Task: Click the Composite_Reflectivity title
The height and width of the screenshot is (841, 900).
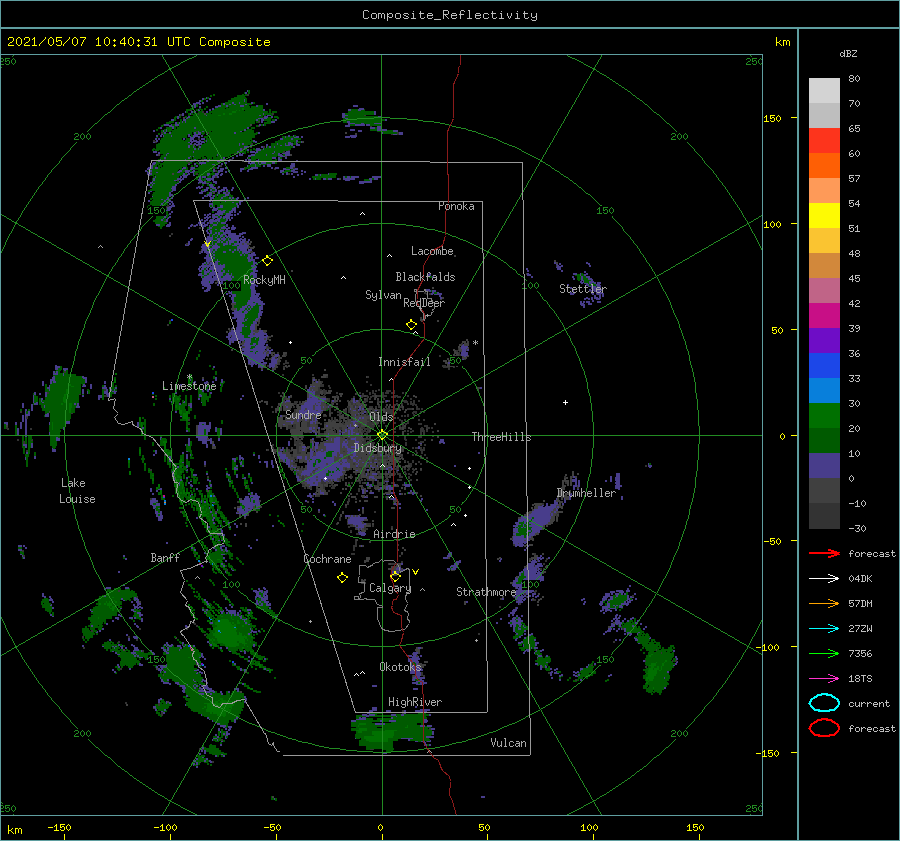Action: pyautogui.click(x=450, y=15)
